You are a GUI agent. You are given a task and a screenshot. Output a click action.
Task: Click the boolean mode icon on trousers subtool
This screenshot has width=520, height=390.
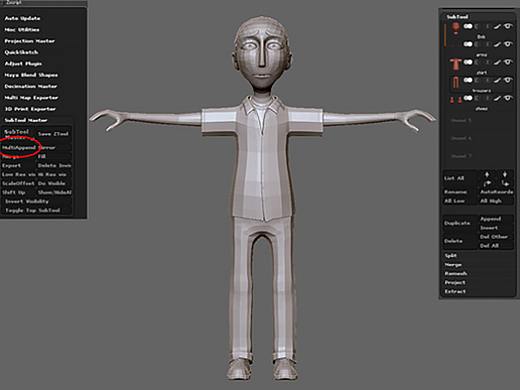coord(468,80)
